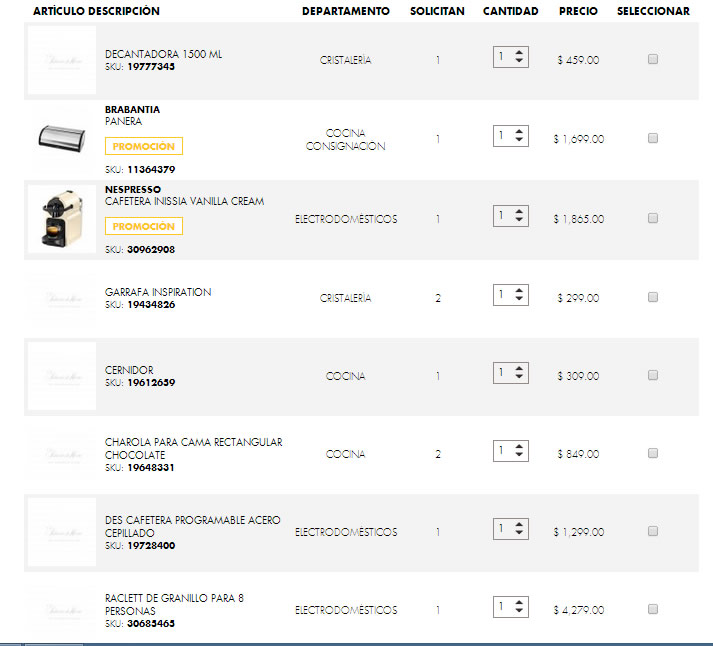Screen dimensions: 713x646
Task: Select the Raclett de Granillo checkbox
Action: (653, 609)
